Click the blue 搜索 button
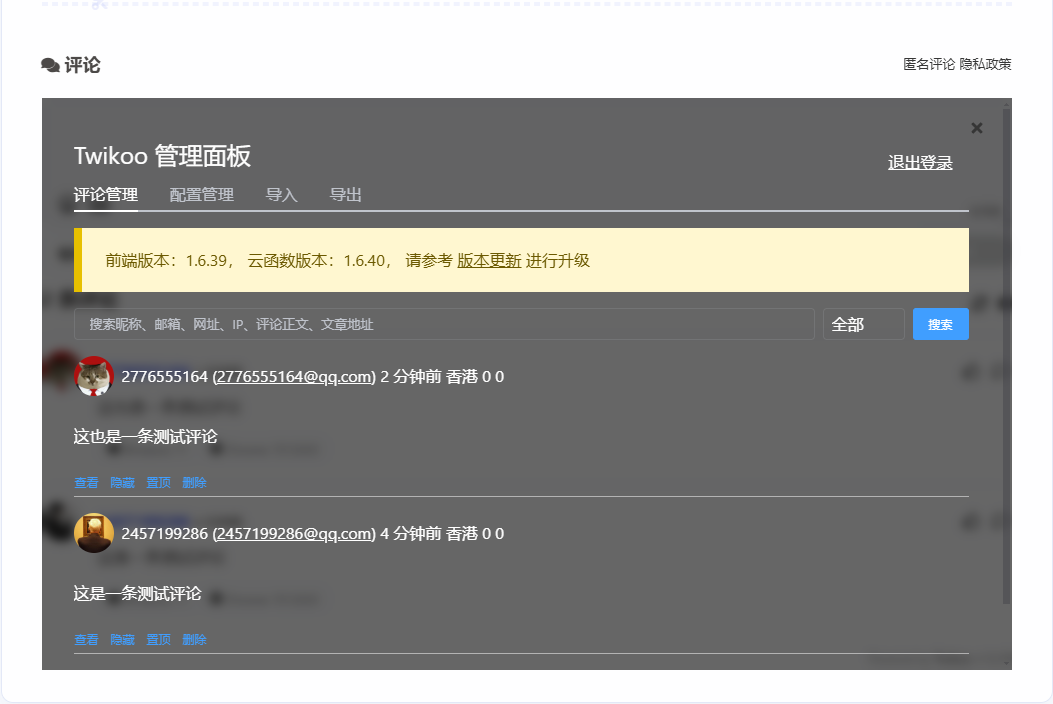The image size is (1053, 704). pos(940,324)
